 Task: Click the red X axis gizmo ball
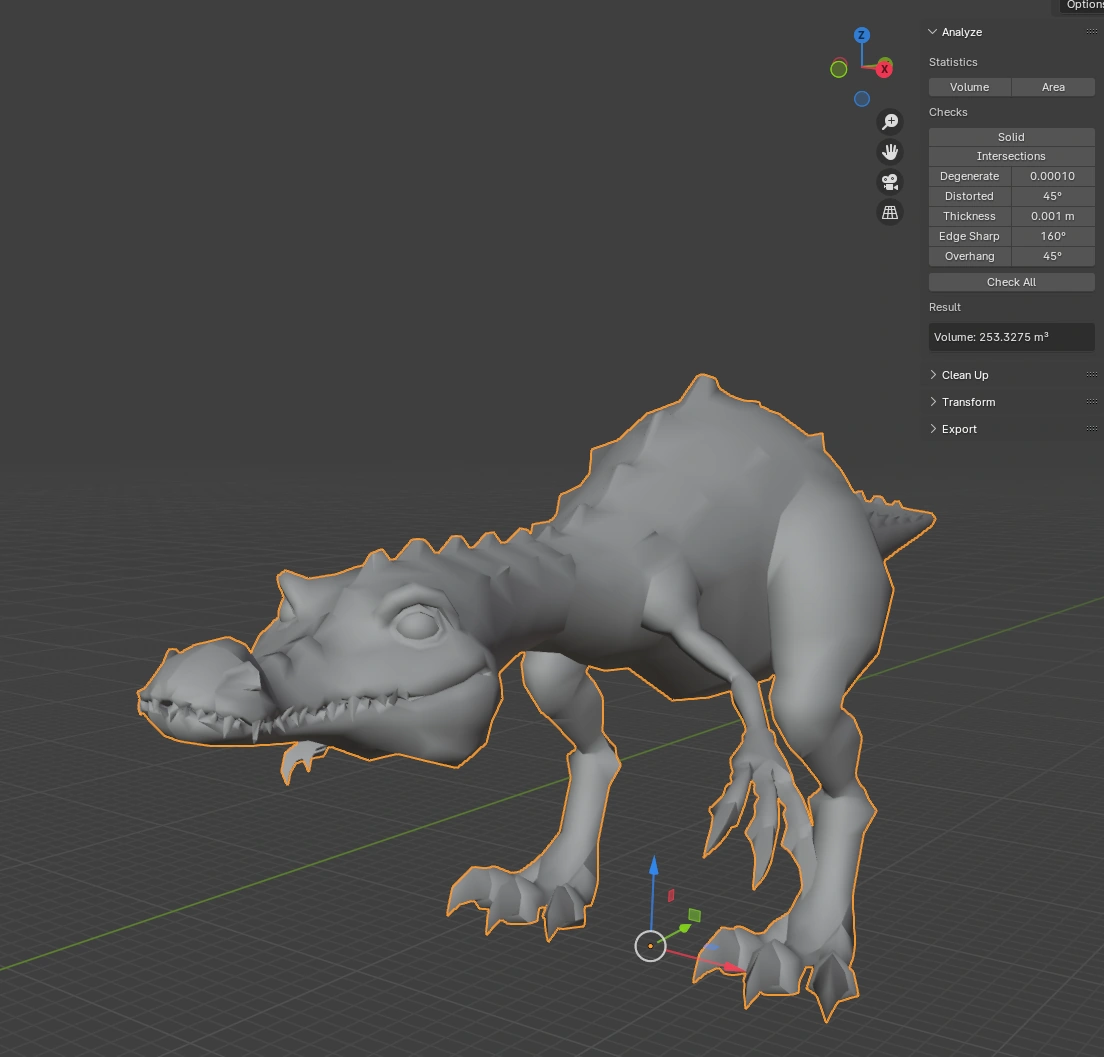pyautogui.click(x=884, y=69)
